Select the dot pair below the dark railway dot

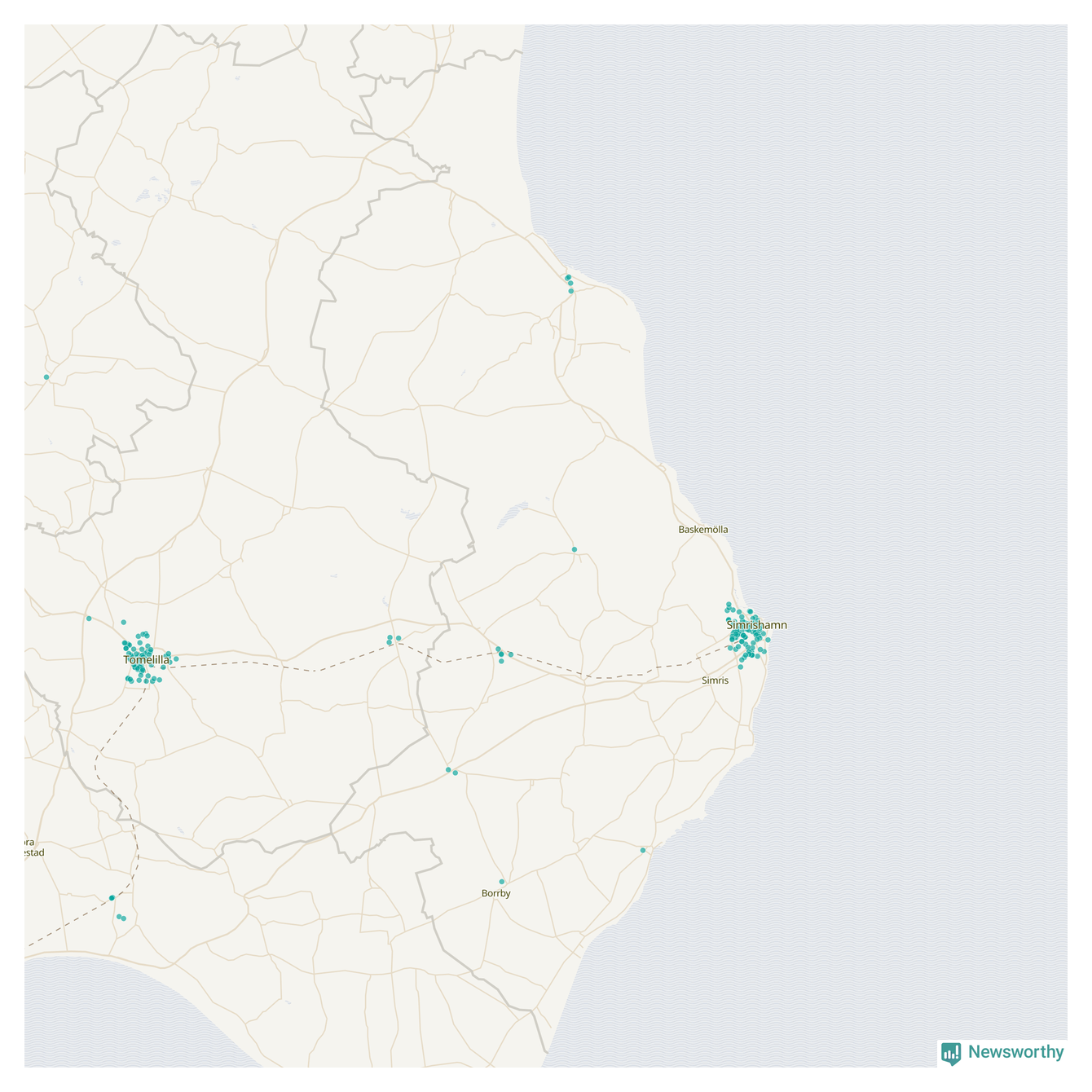121,918
